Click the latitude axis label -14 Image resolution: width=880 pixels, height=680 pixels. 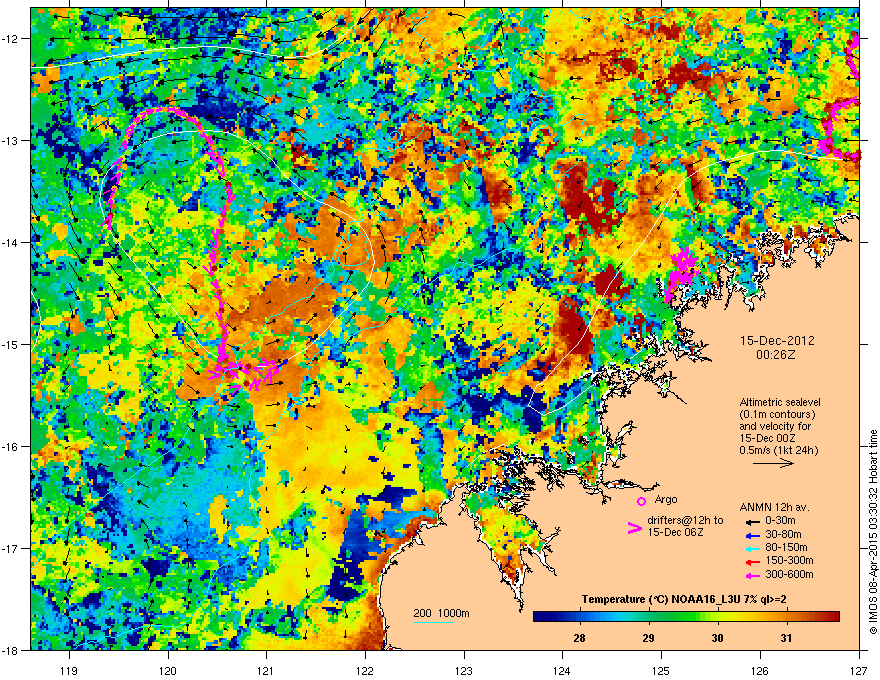click(11, 242)
